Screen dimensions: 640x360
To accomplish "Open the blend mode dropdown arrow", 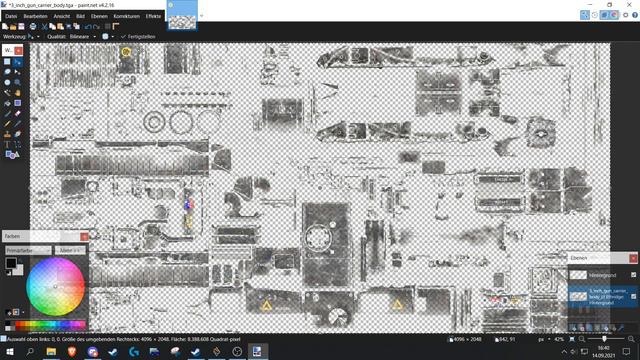I will click(112, 37).
